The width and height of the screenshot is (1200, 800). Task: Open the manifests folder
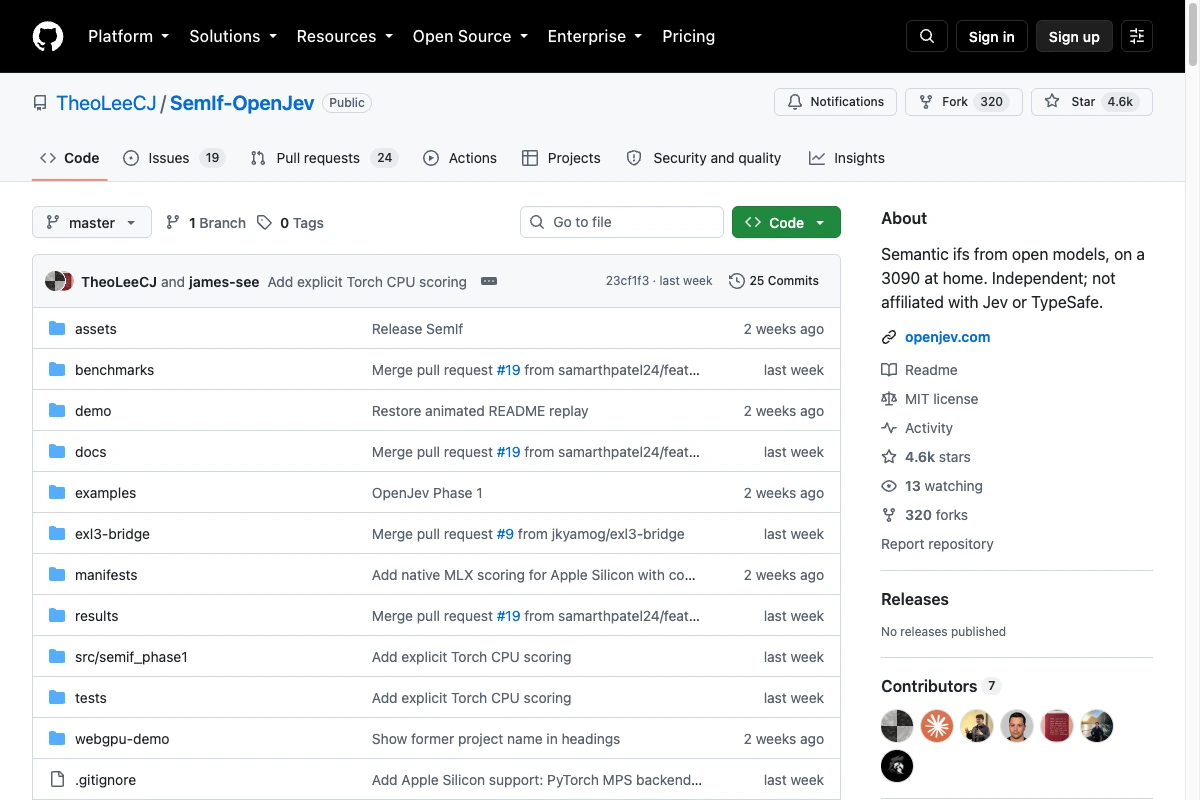(106, 575)
